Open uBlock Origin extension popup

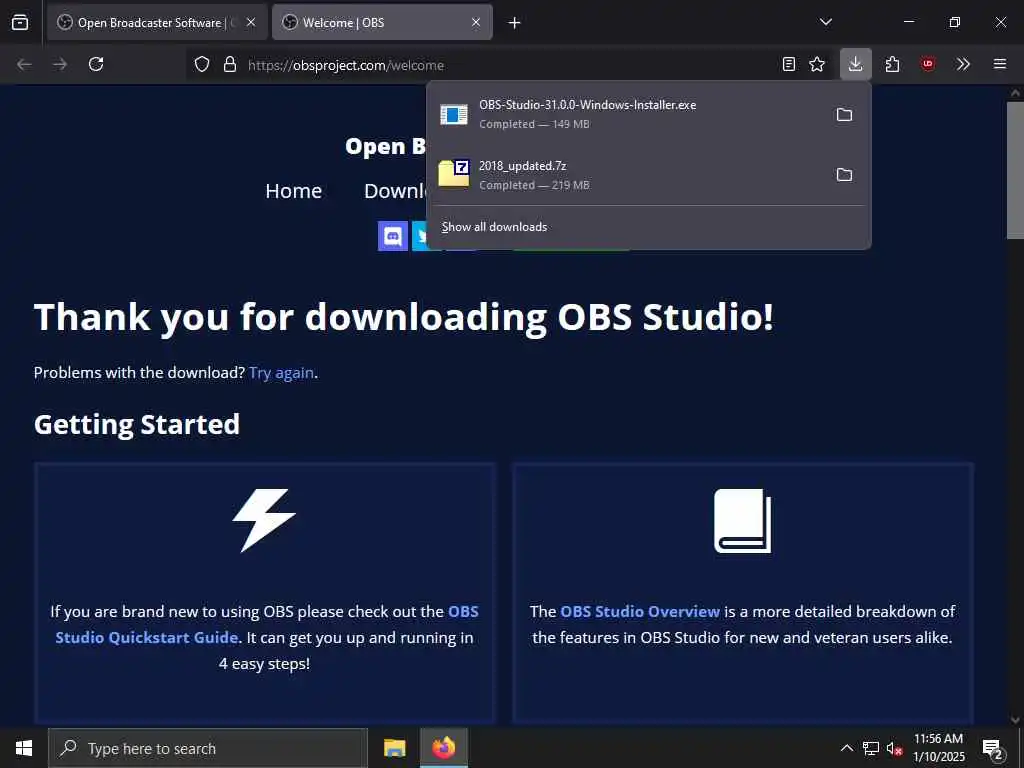[927, 64]
